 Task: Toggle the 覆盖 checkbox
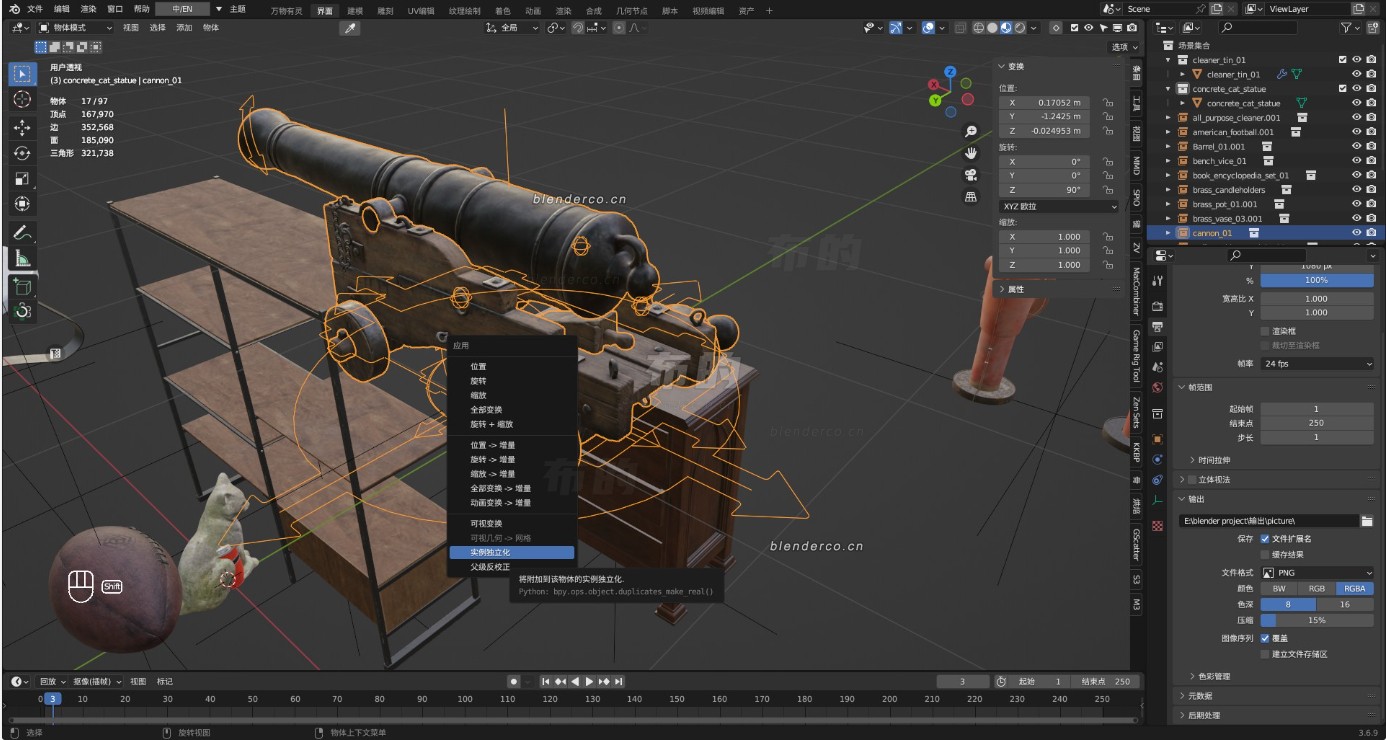coord(1265,638)
